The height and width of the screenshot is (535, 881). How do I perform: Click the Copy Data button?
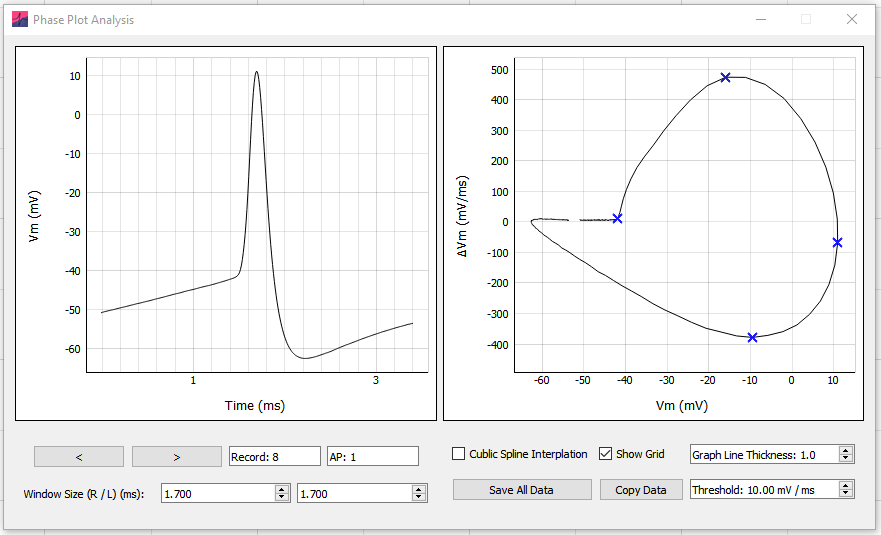(641, 490)
